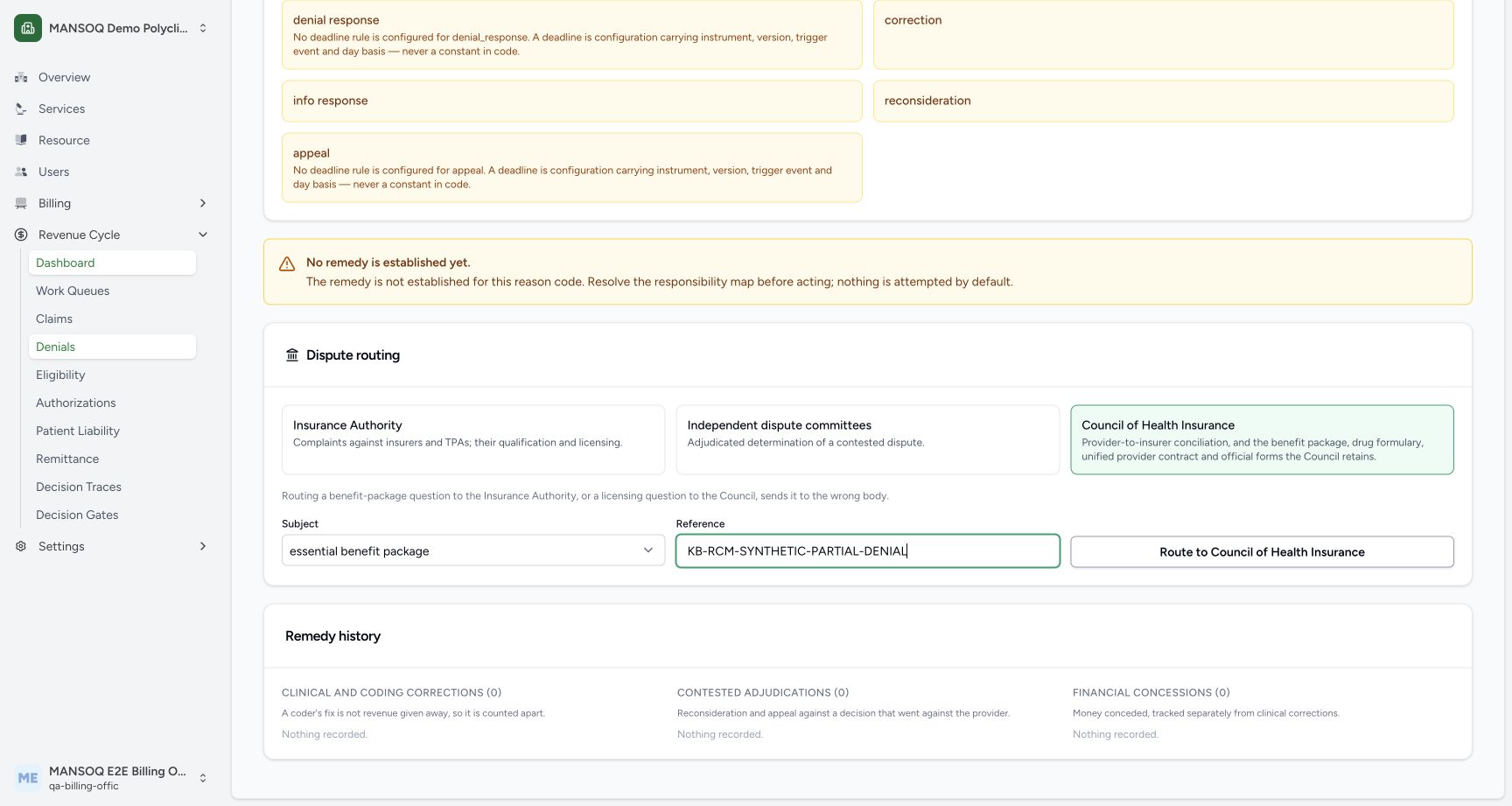This screenshot has width=1512, height=806.
Task: Go to Patient Liability
Action: pos(112,431)
